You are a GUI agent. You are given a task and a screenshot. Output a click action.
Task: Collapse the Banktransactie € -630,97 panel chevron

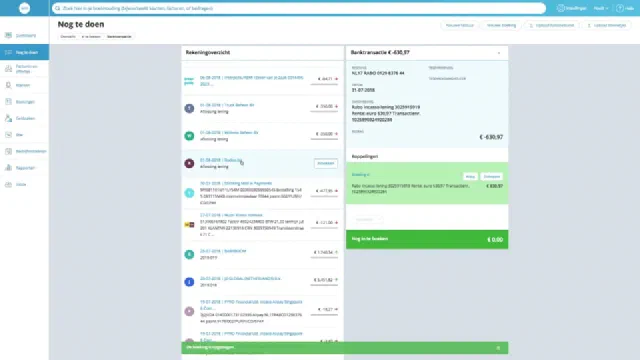499,53
